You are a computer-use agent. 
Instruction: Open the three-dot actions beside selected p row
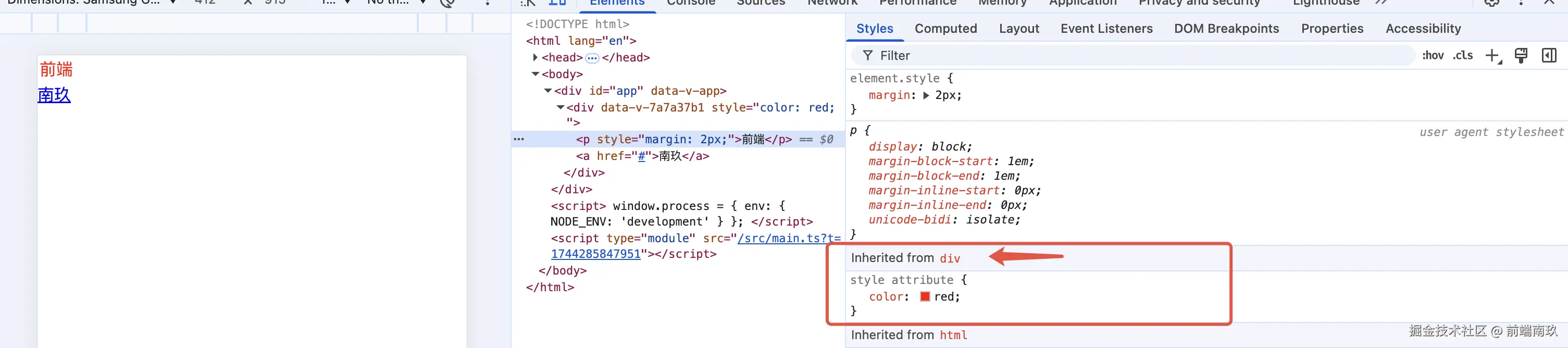tap(519, 139)
